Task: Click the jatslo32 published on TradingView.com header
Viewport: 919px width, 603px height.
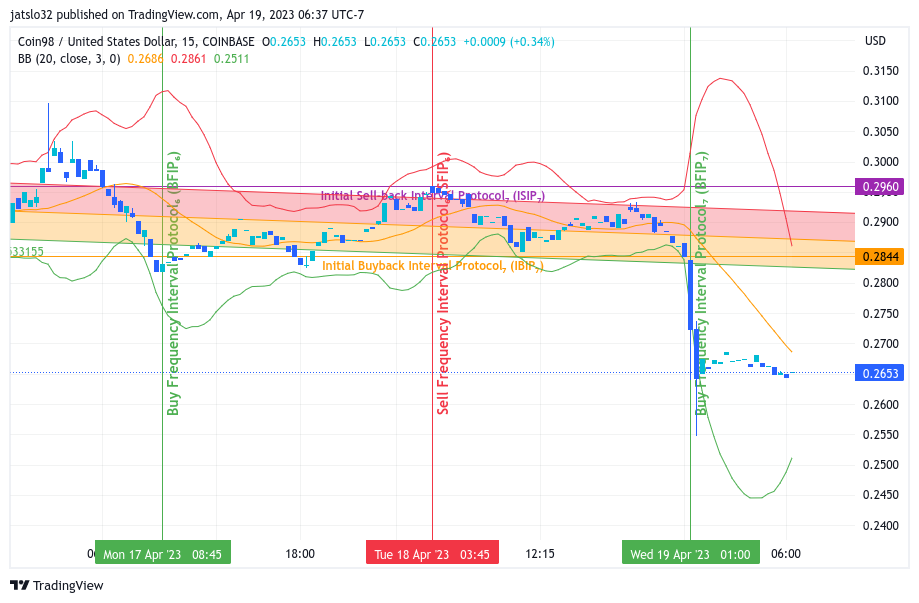Action: click(x=187, y=15)
